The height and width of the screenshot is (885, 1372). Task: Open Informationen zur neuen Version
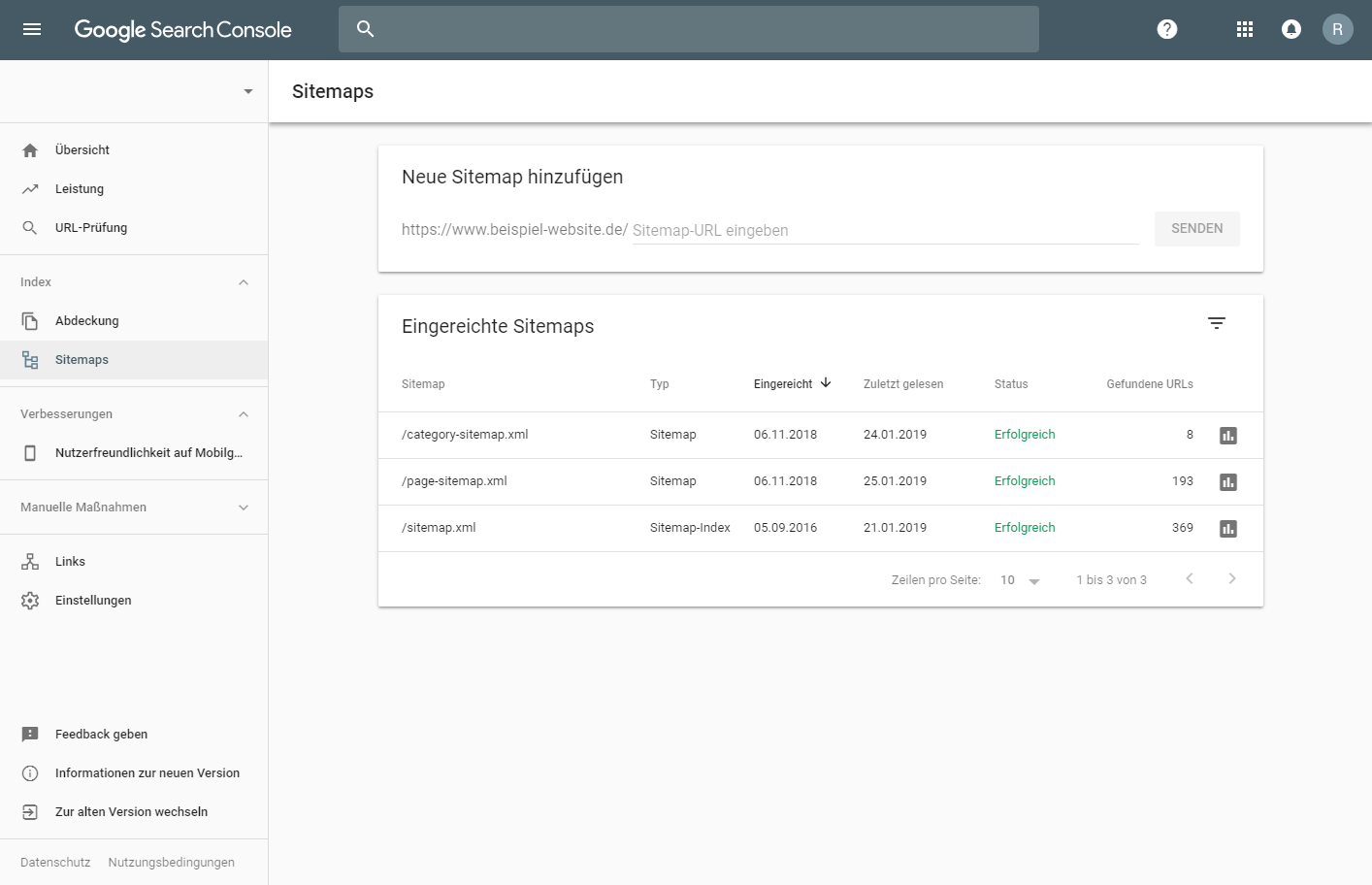click(x=134, y=773)
